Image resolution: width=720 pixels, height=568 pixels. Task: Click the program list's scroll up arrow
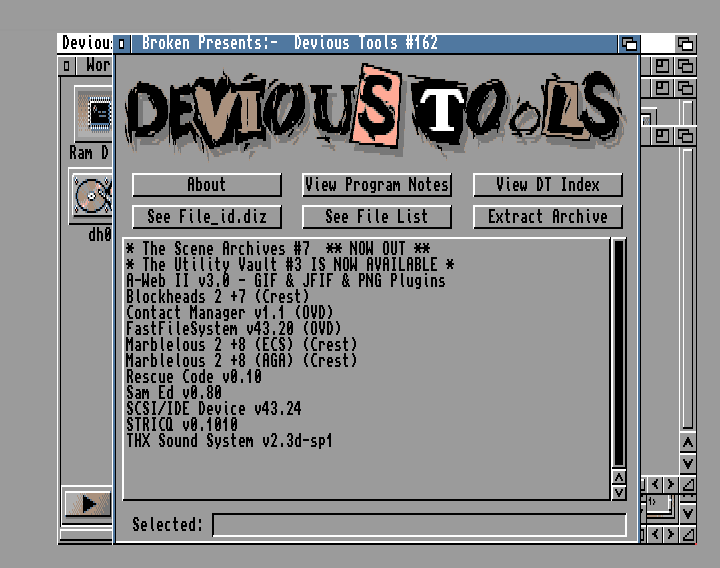point(618,476)
